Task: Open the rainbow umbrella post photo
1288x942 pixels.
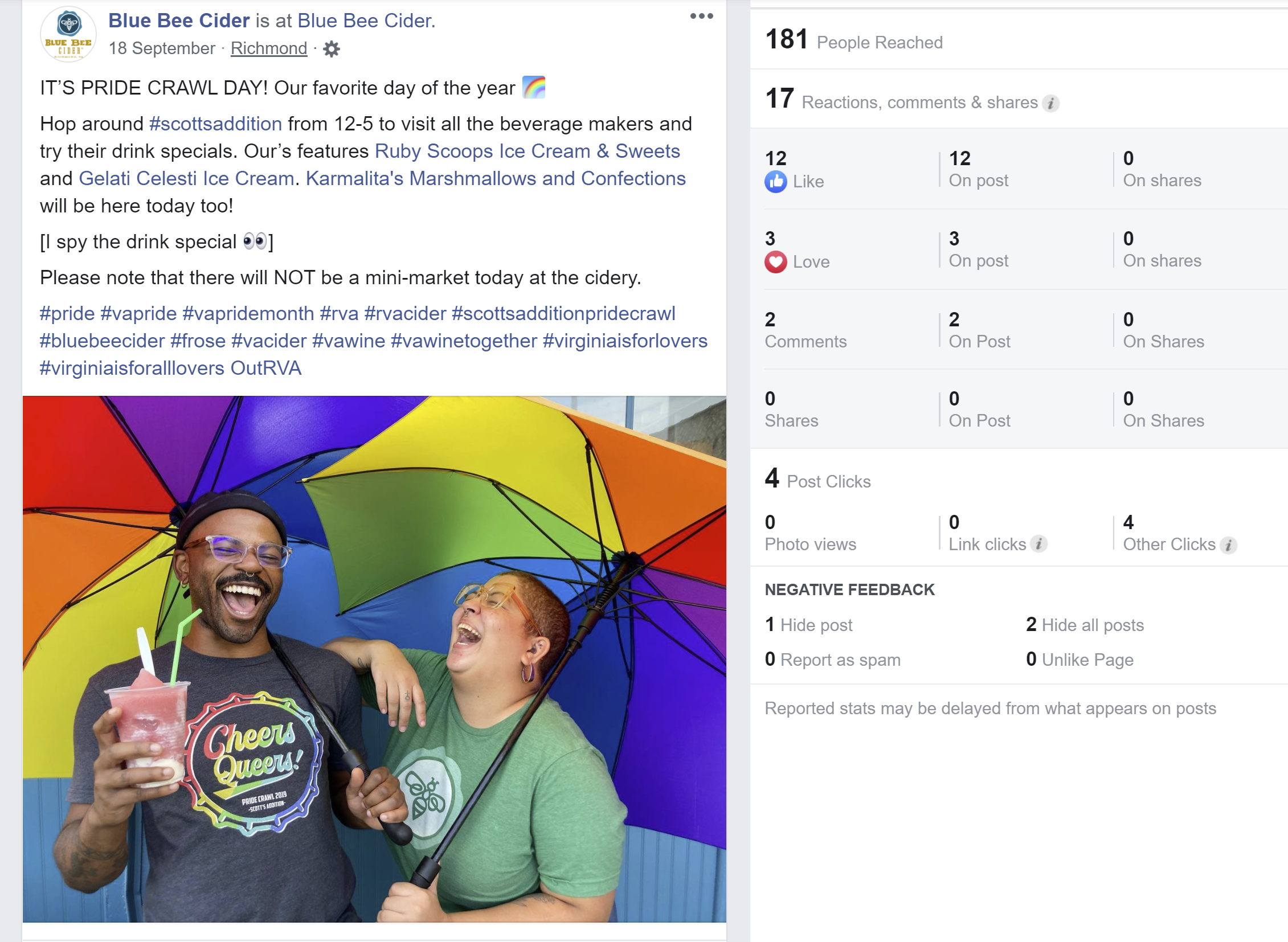Action: tap(374, 659)
